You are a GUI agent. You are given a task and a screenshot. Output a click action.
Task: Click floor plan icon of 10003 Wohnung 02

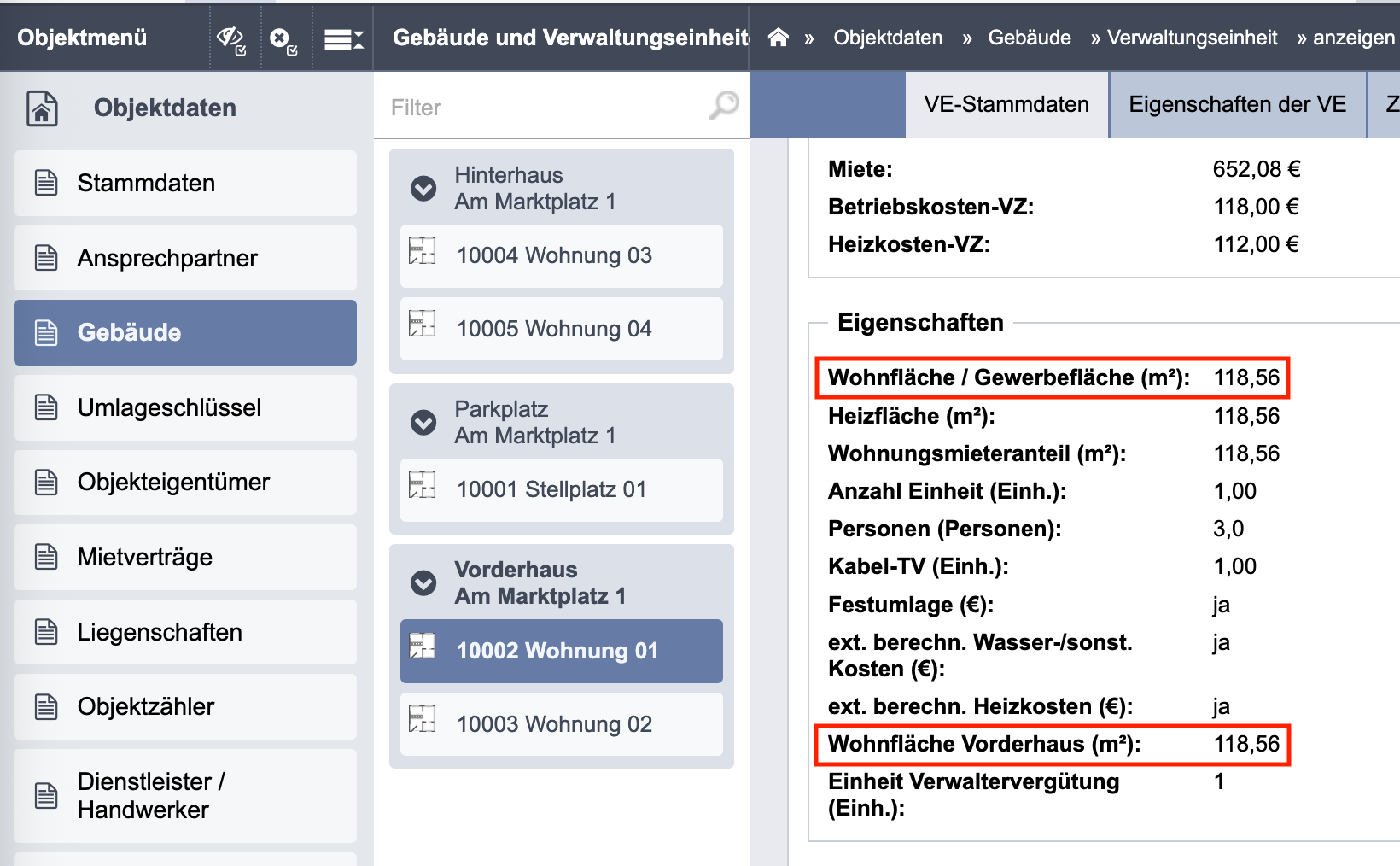(423, 720)
